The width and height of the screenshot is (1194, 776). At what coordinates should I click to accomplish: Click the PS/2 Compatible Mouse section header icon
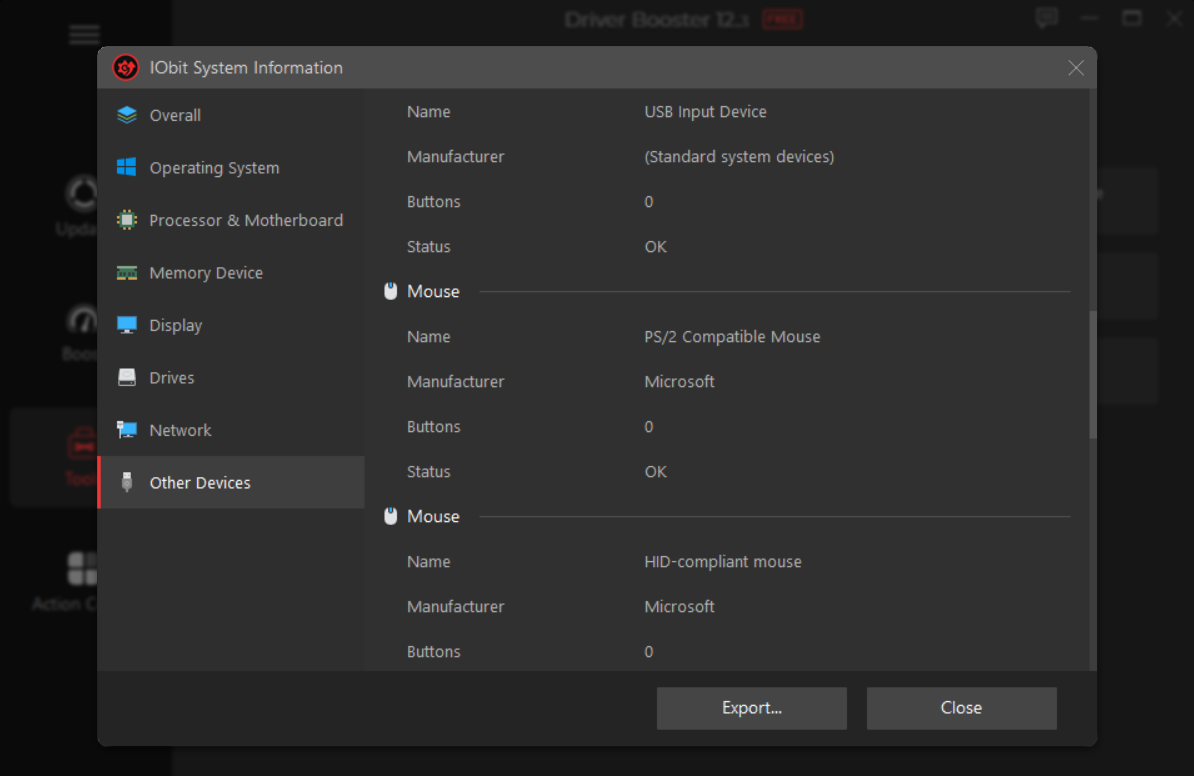[391, 292]
